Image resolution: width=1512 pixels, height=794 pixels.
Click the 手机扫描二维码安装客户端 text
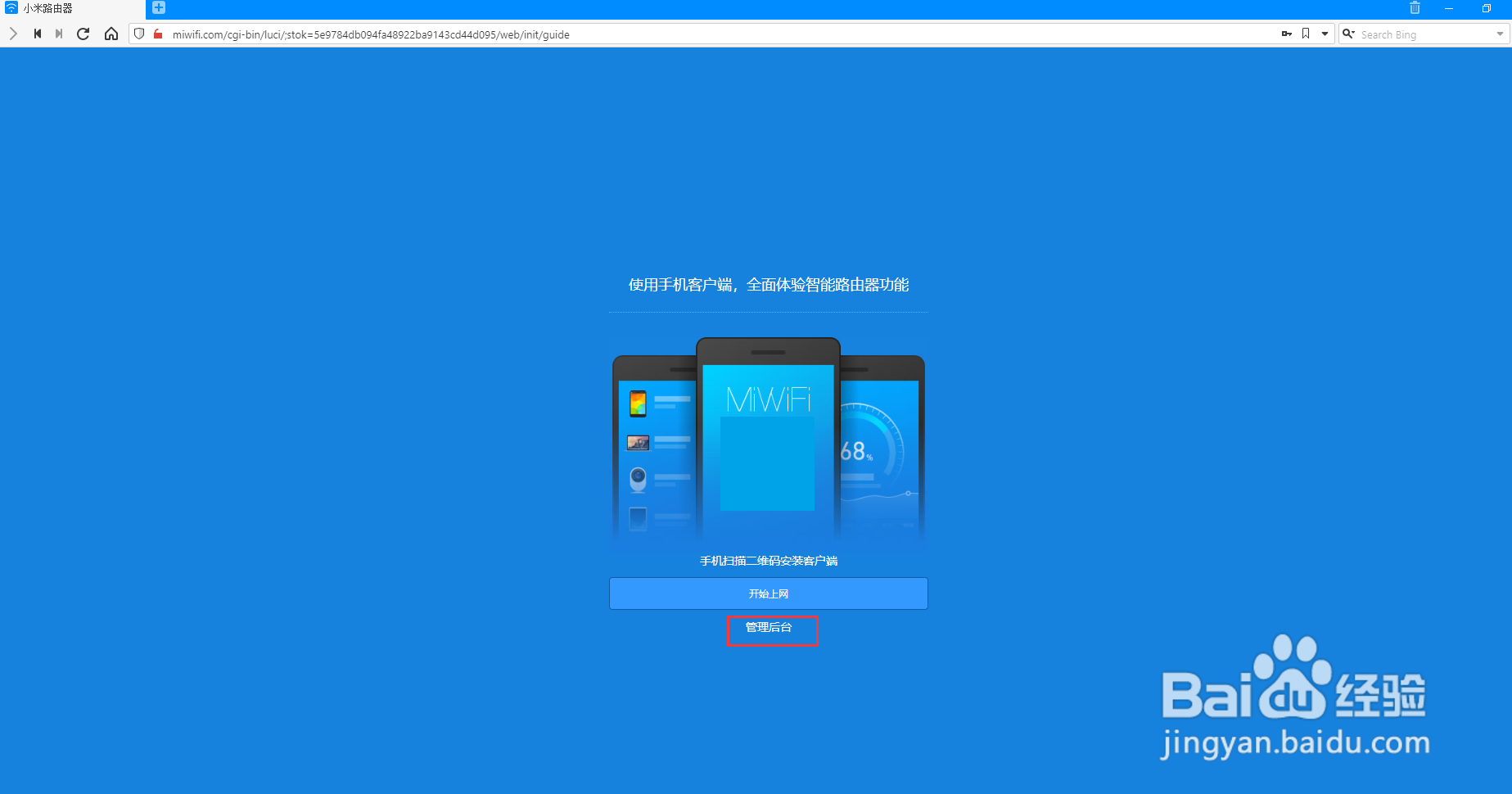coord(769,561)
